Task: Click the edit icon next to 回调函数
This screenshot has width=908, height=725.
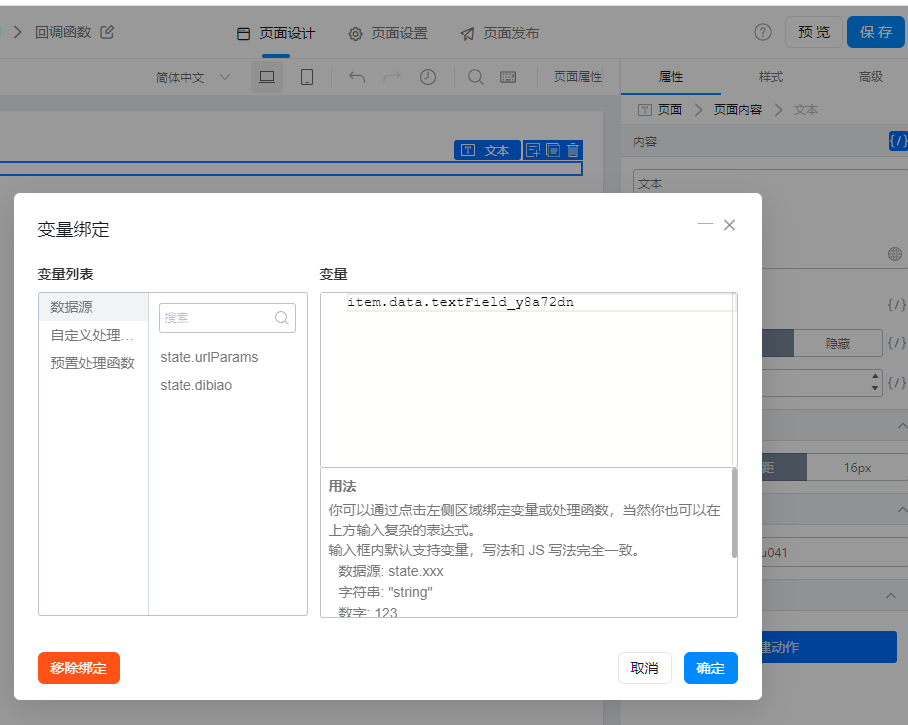Action: click(x=107, y=32)
